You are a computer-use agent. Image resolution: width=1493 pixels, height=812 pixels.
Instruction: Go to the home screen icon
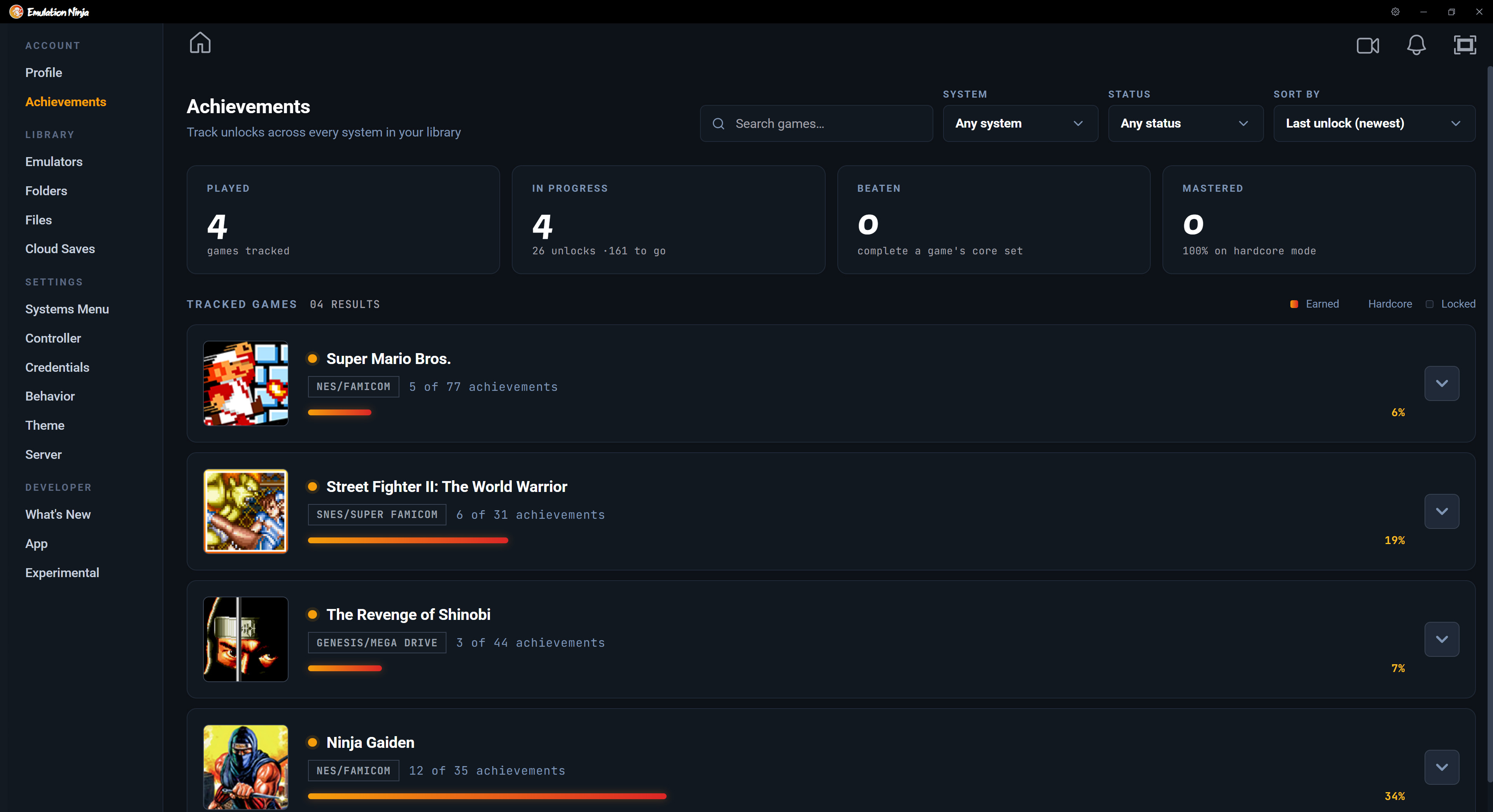tap(200, 43)
